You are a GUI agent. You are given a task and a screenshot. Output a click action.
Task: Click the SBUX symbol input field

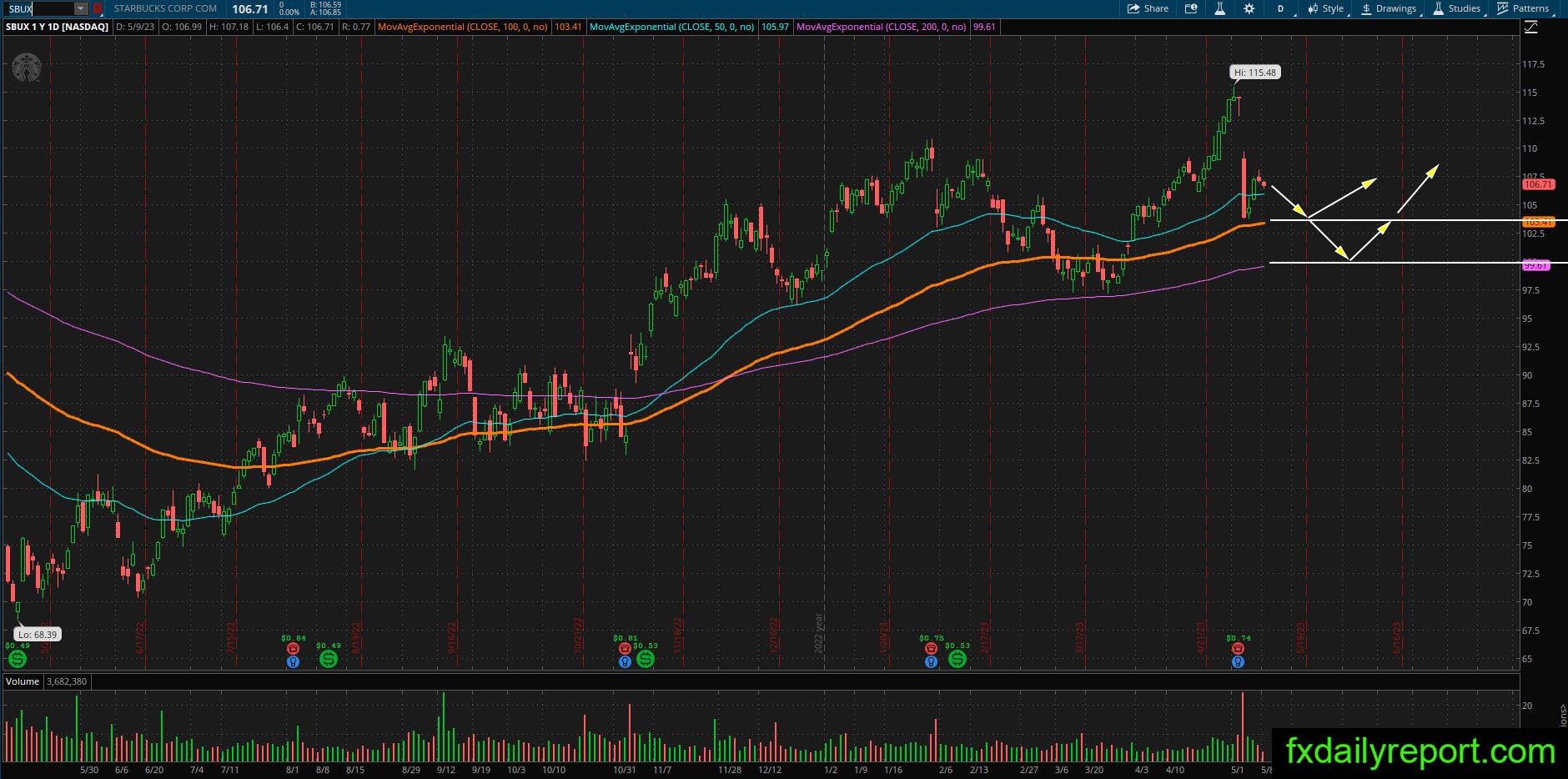click(x=39, y=8)
